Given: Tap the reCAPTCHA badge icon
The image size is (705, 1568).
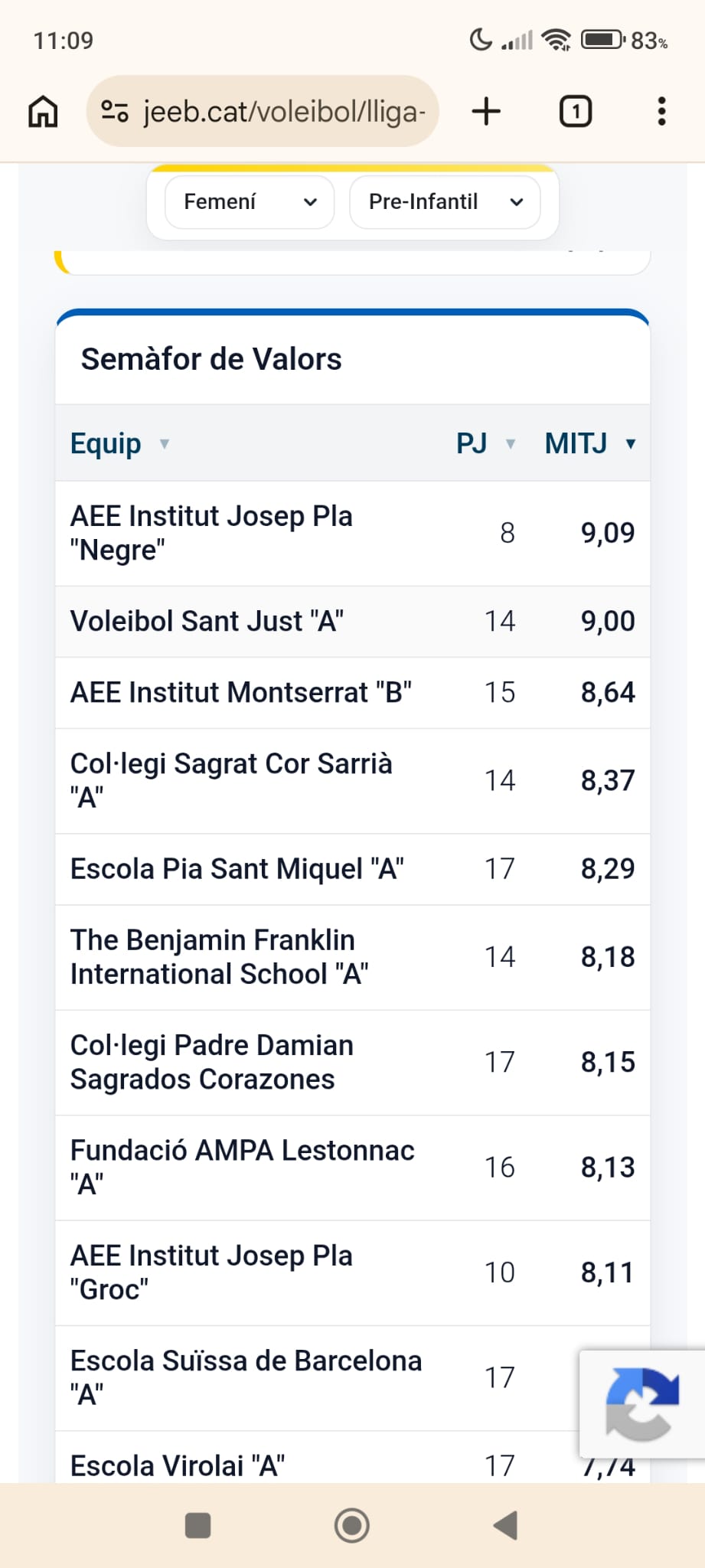Looking at the screenshot, I should (x=642, y=1403).
